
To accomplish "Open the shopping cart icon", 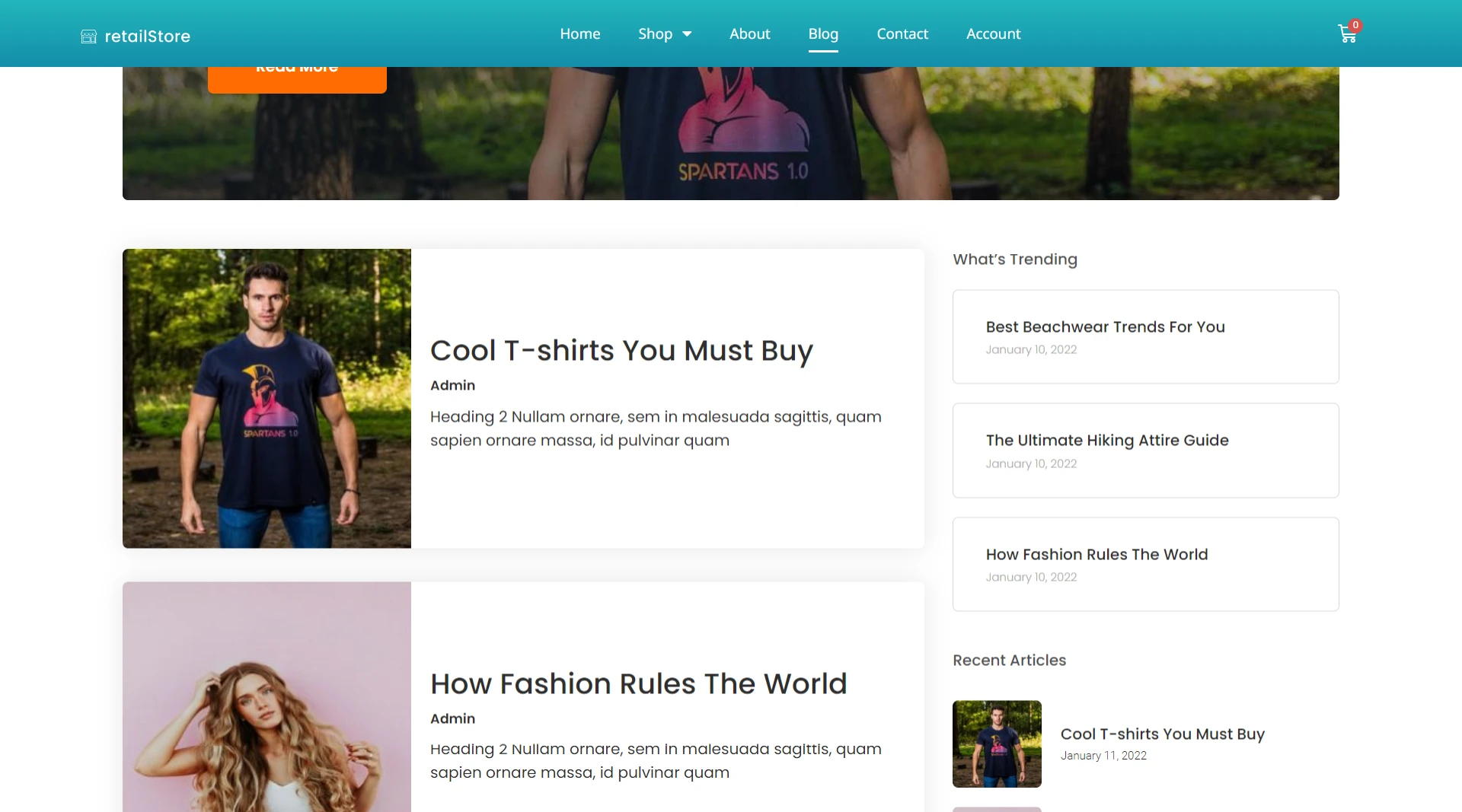I will tap(1346, 34).
